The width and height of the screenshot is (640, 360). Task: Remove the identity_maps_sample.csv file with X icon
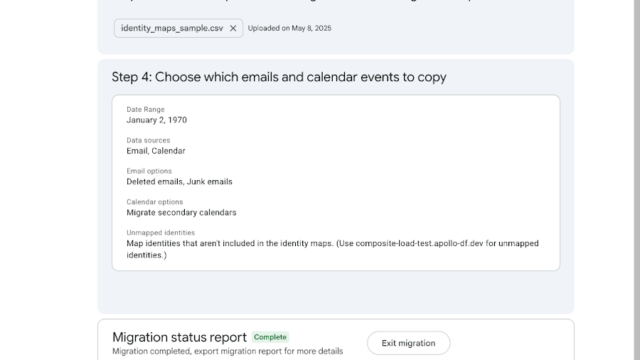pos(233,28)
